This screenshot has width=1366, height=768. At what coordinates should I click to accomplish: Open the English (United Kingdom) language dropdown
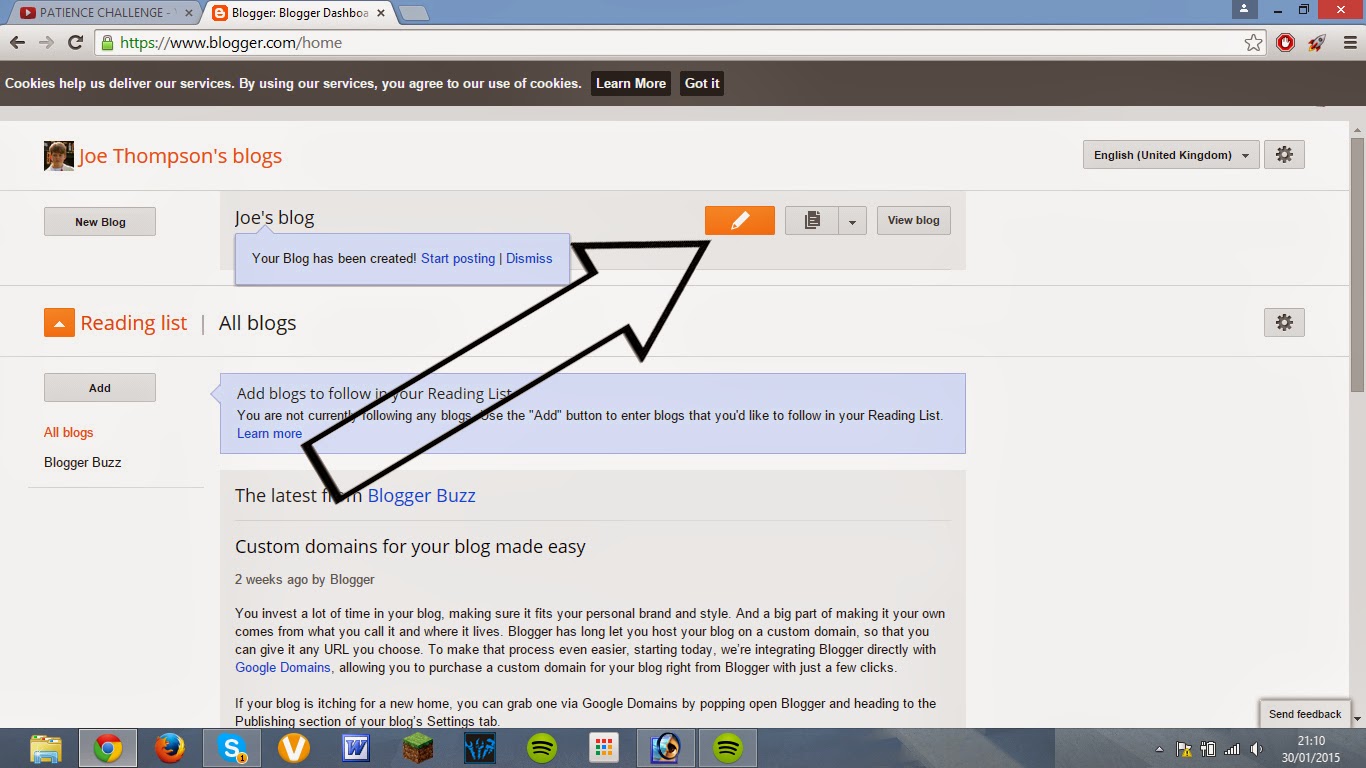pos(1171,155)
